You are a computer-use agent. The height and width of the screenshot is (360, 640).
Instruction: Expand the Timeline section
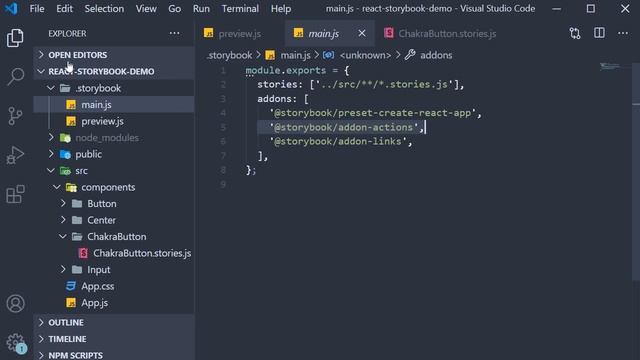[114, 339]
